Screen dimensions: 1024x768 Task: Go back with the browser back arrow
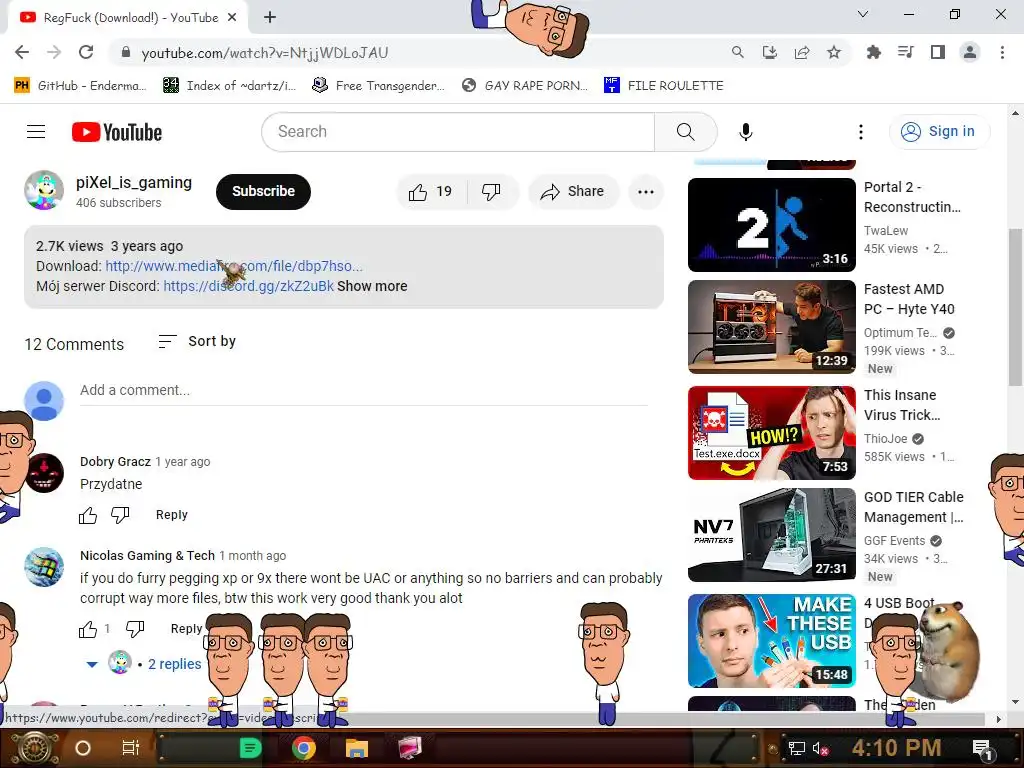pos(22,52)
